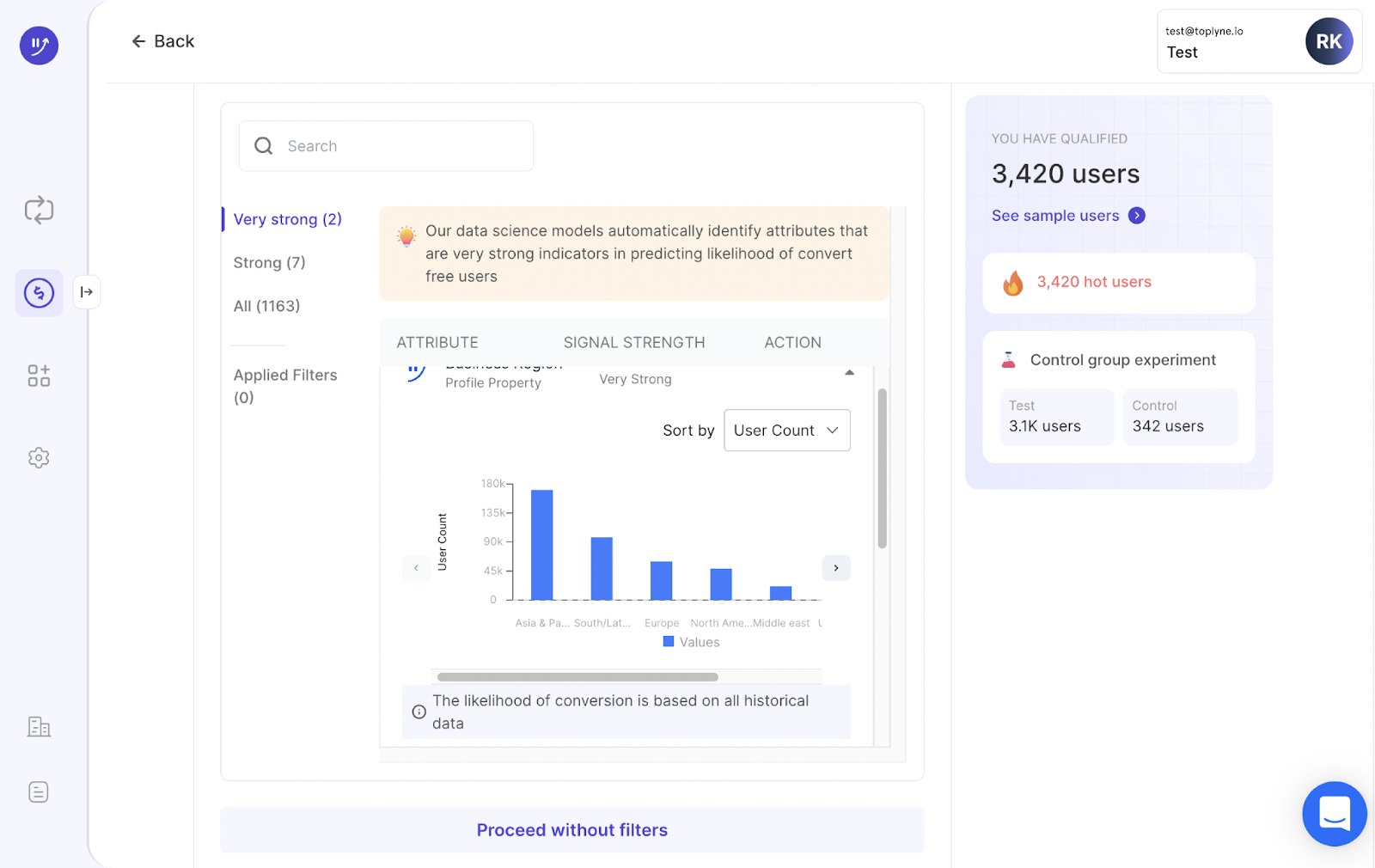Open the settings gear icon
The height and width of the screenshot is (868, 1375).
39,458
